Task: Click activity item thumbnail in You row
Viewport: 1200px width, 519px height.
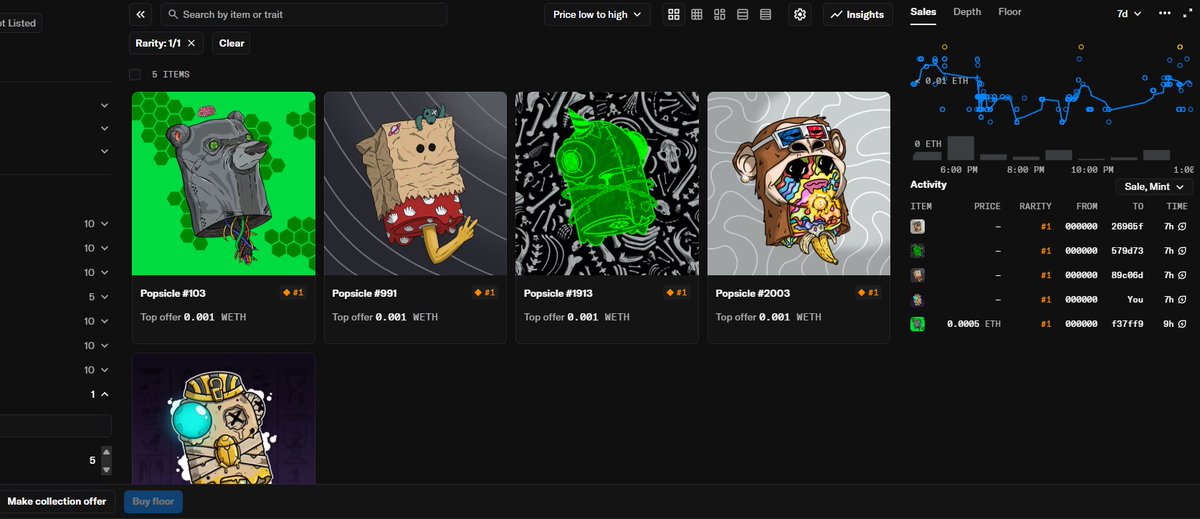Action: click(x=917, y=299)
